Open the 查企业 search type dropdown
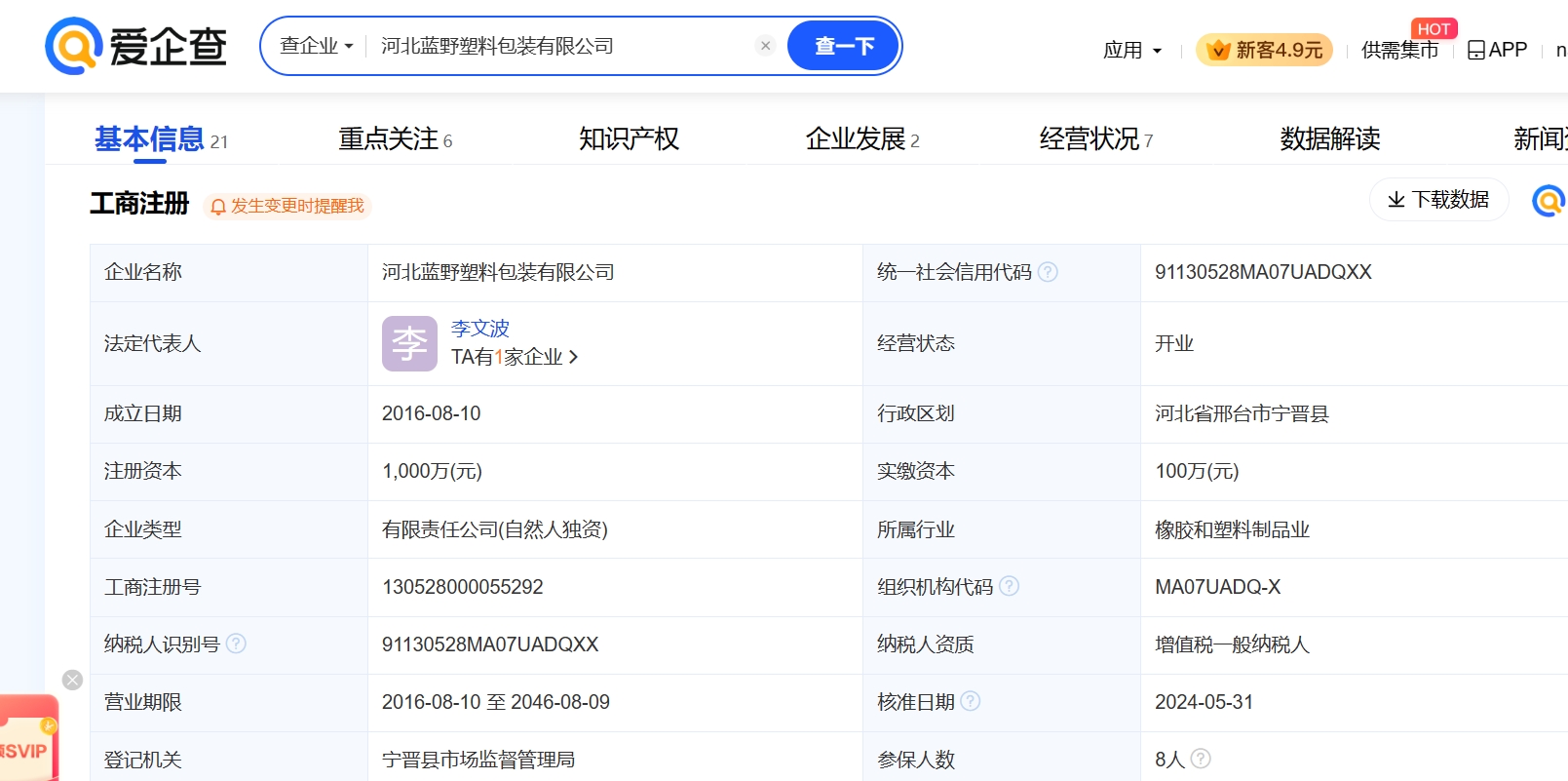The image size is (1568, 781). coord(316,46)
